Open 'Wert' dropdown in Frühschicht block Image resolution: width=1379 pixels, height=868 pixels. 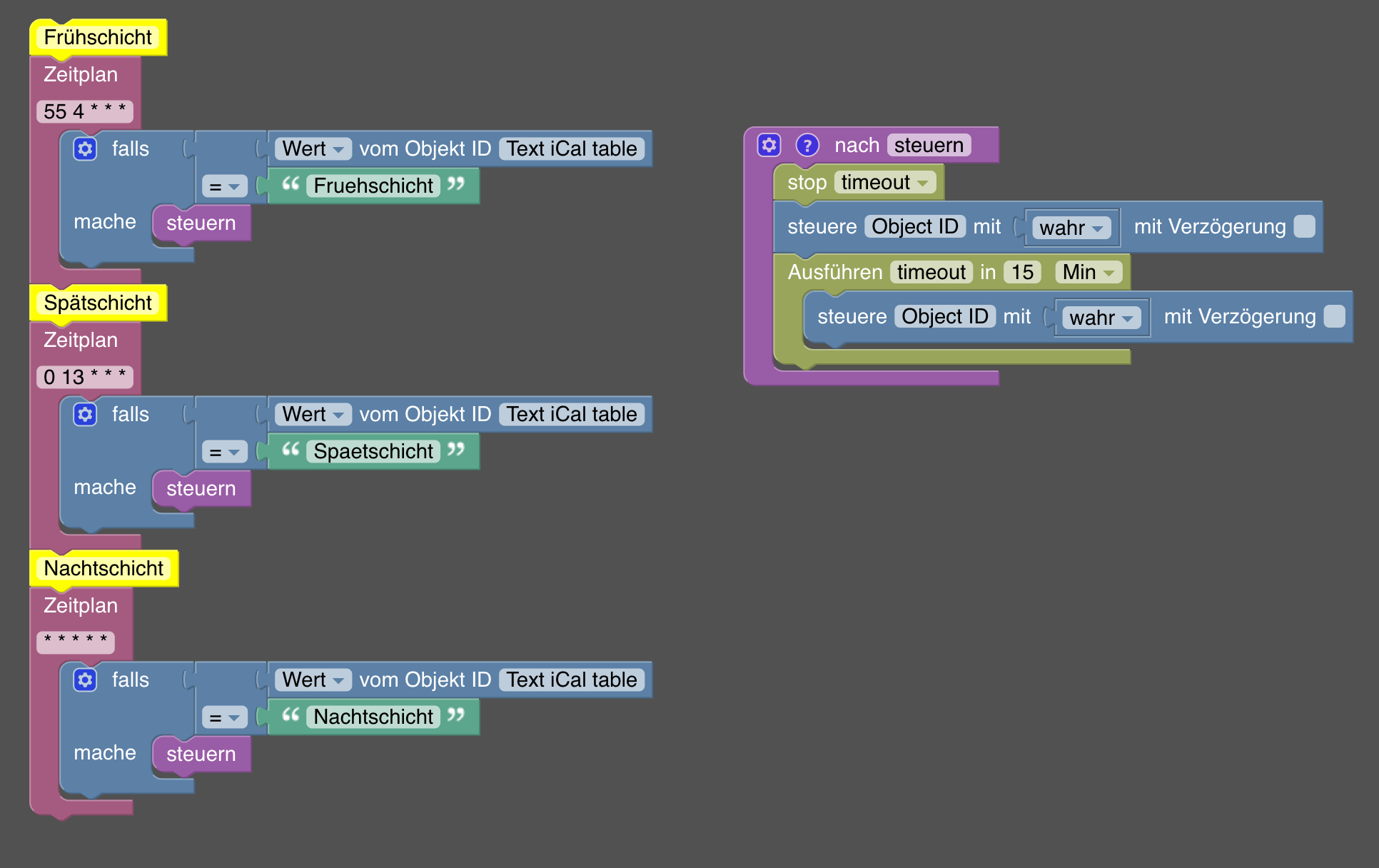coord(313,149)
